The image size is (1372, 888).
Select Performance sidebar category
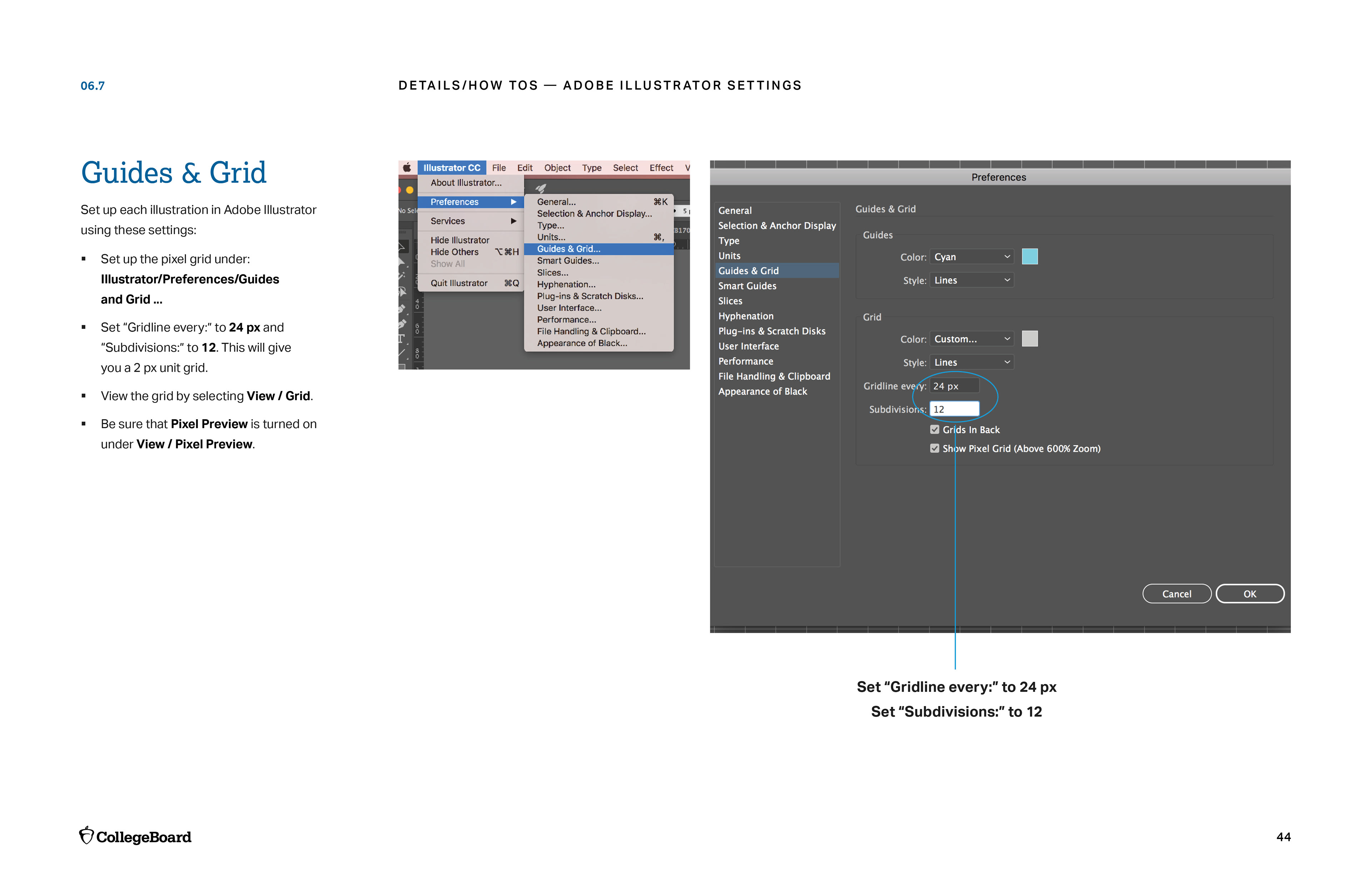777,361
